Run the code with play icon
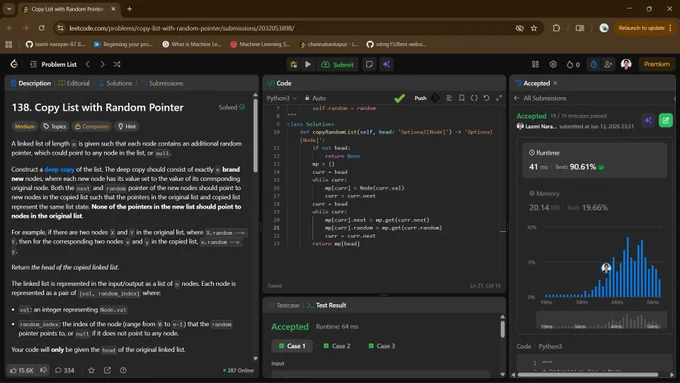 308,64
